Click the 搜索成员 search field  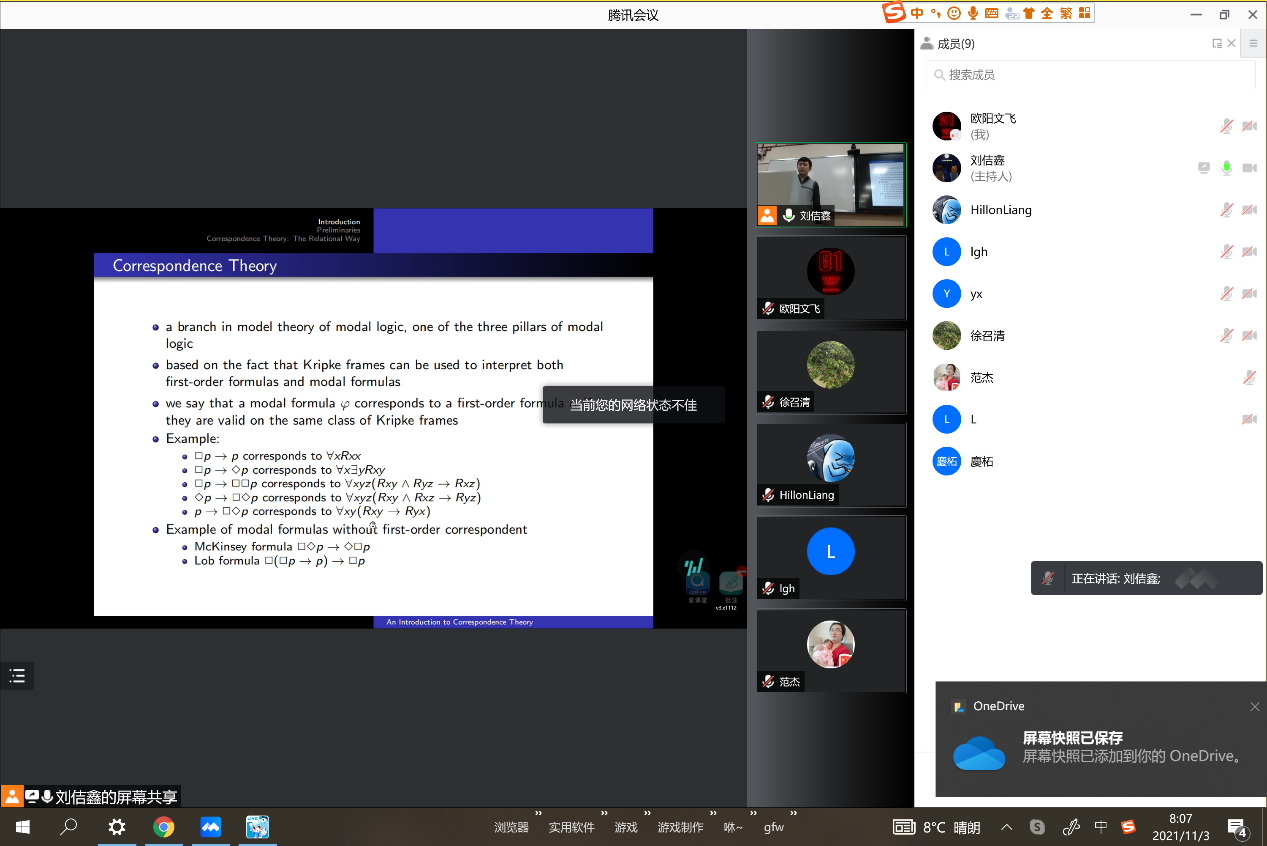(1090, 75)
